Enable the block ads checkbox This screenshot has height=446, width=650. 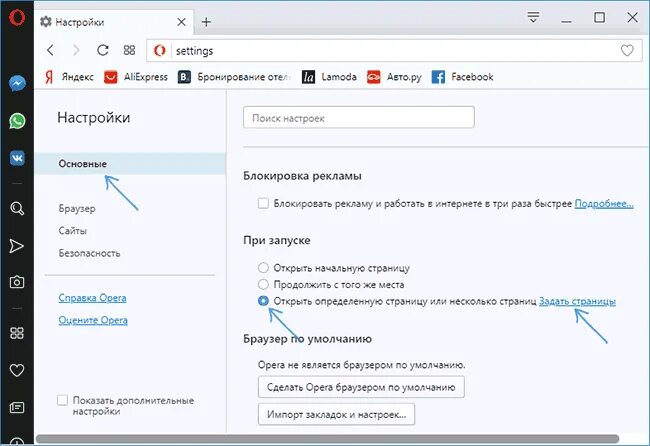(263, 204)
